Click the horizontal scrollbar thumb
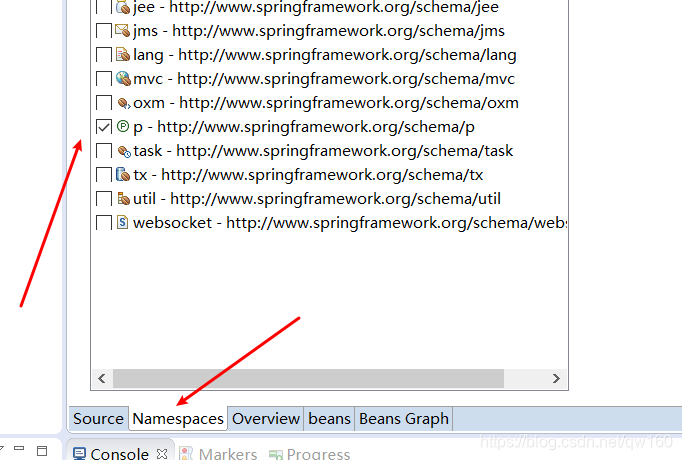This screenshot has width=682, height=460. 308,378
